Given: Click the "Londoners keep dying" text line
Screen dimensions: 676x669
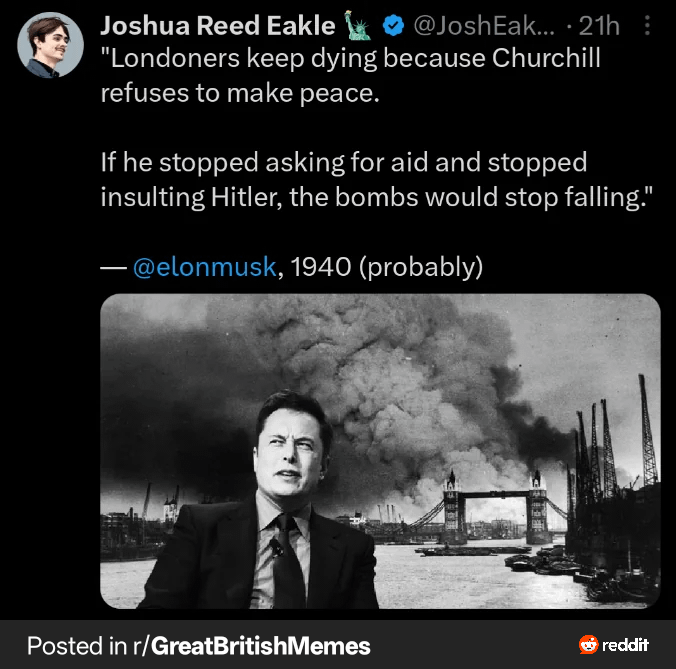Looking at the screenshot, I should 350,58.
